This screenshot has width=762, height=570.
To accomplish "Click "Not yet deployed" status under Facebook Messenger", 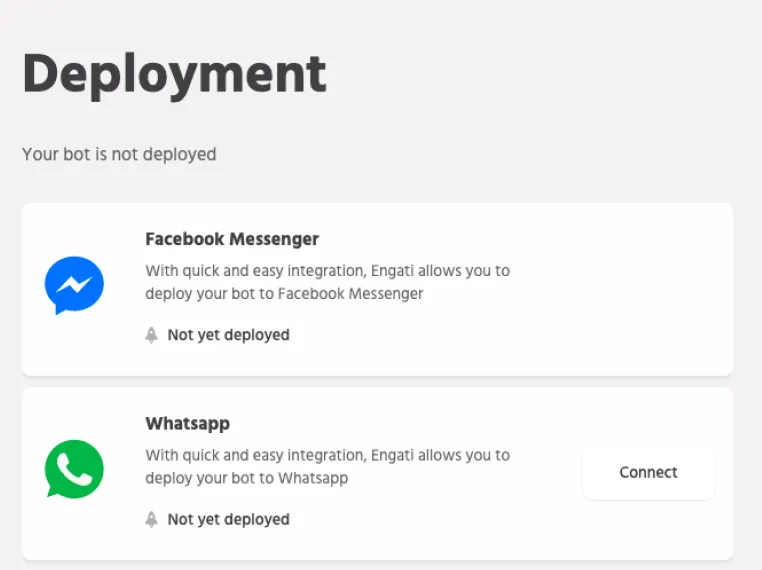I will [x=228, y=335].
